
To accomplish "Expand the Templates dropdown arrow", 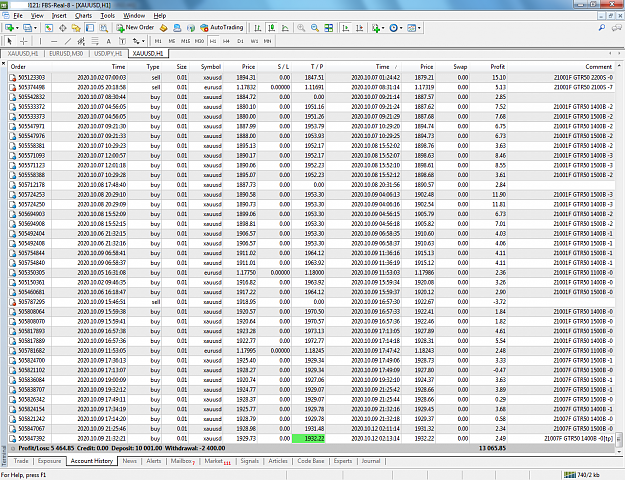I will coord(419,28).
